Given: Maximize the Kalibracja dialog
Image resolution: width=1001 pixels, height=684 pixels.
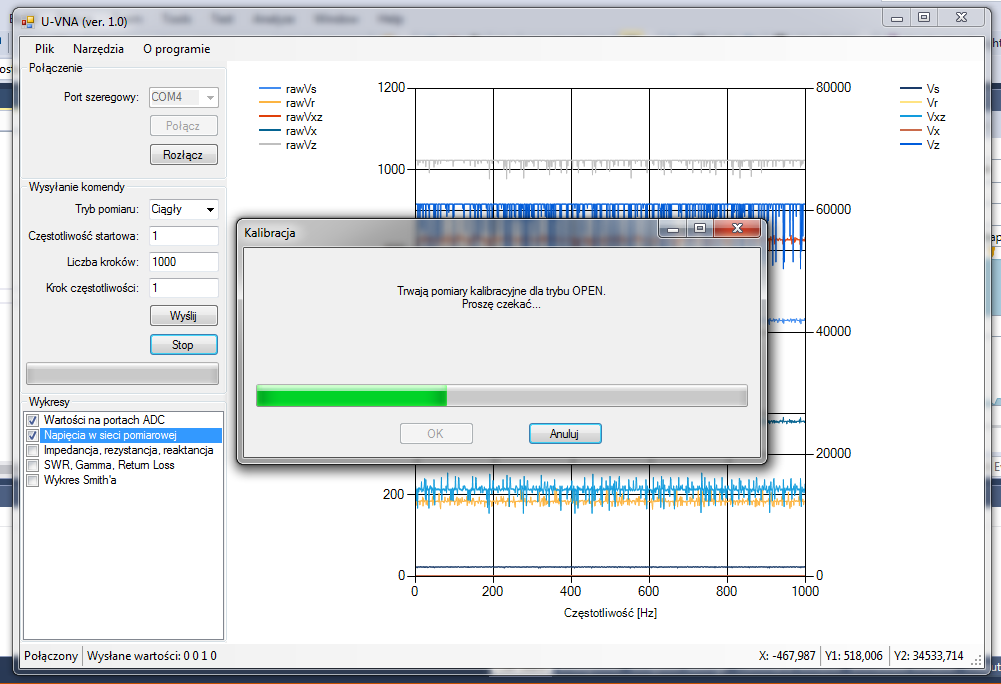Looking at the screenshot, I should click(699, 229).
